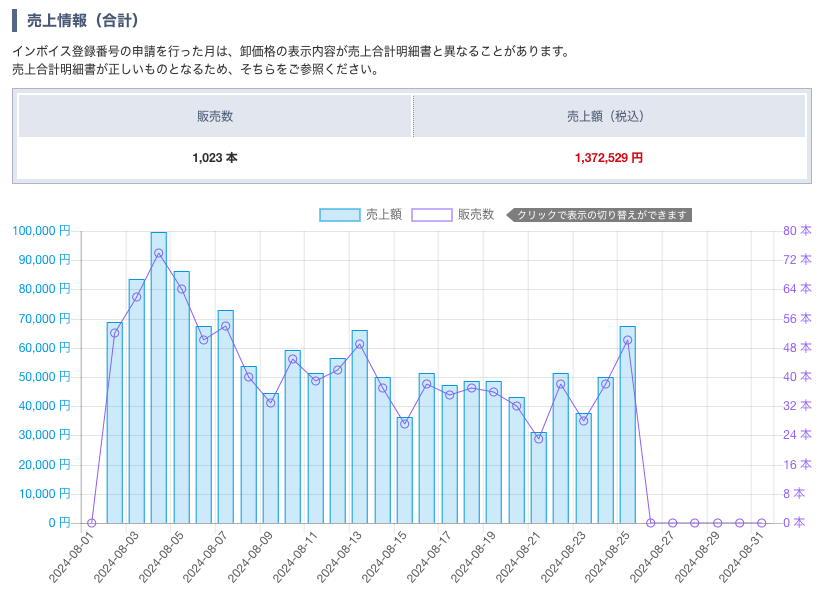Click the 2024-08-13 x-axis label

pos(339,556)
